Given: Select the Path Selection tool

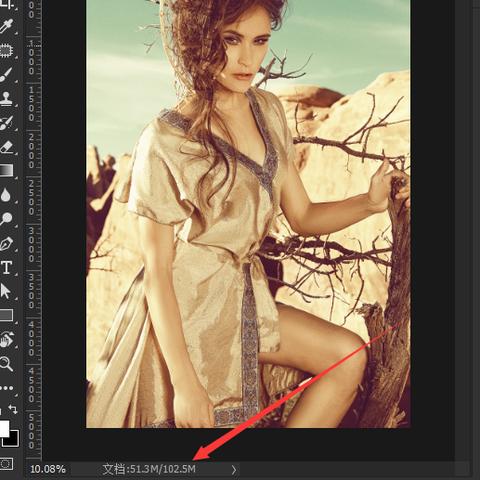Looking at the screenshot, I should [6, 291].
